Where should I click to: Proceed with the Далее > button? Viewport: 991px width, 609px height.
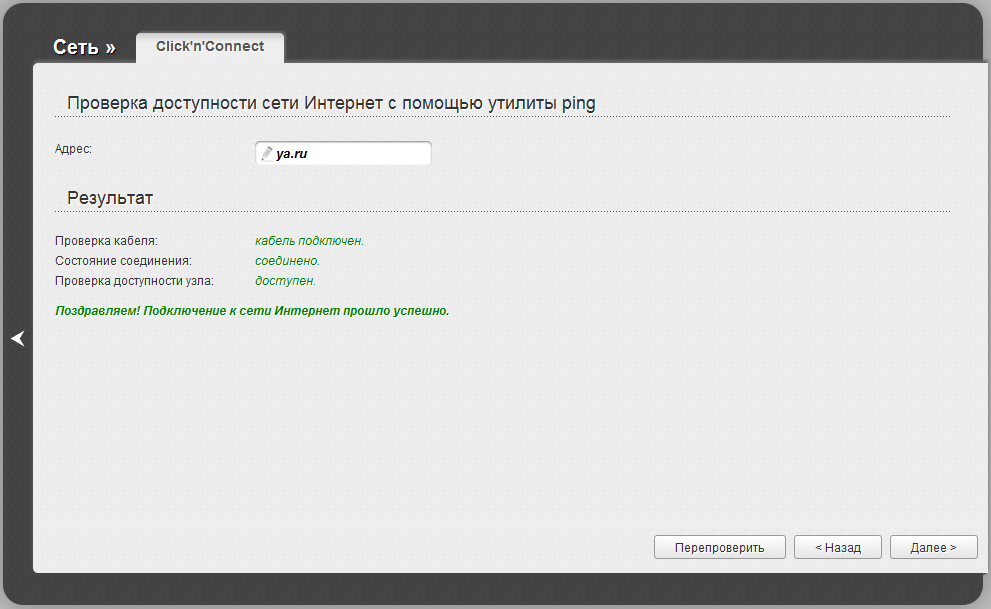(933, 547)
